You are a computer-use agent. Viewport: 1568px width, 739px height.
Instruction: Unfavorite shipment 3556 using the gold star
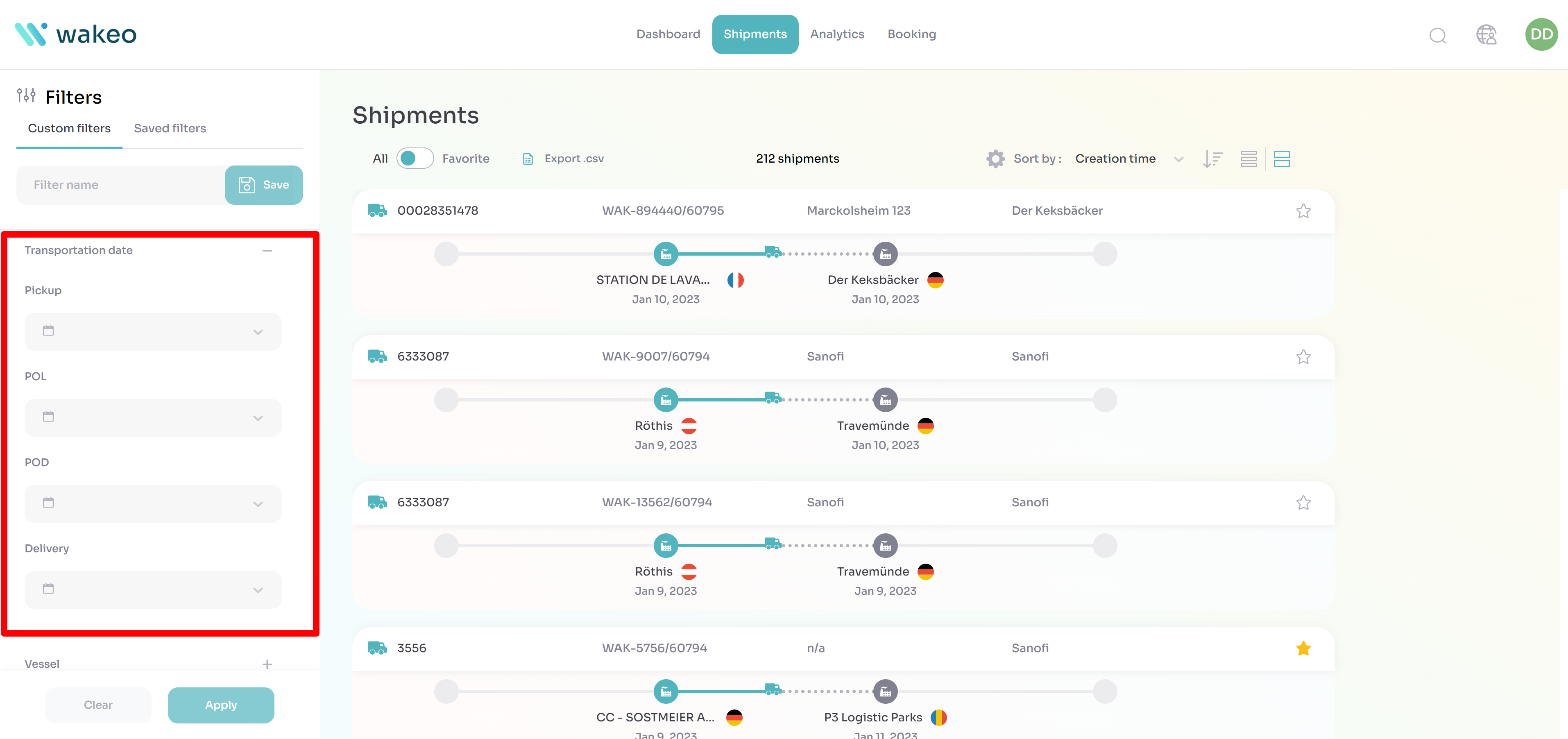1303,648
